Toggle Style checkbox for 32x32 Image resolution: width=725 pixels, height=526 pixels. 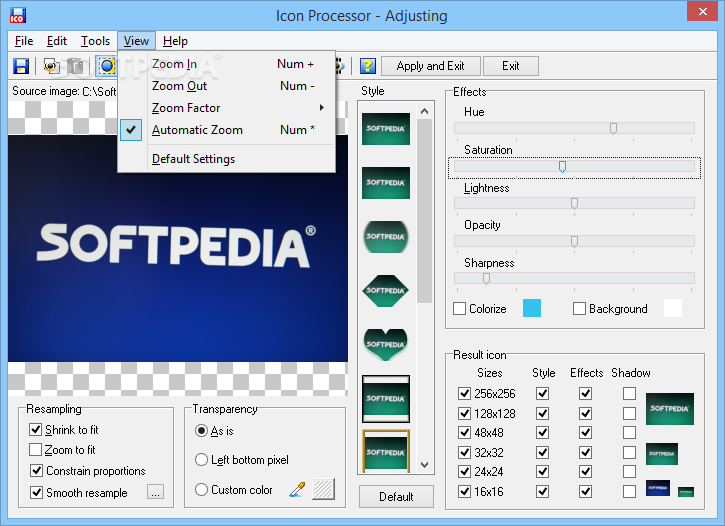coord(543,453)
